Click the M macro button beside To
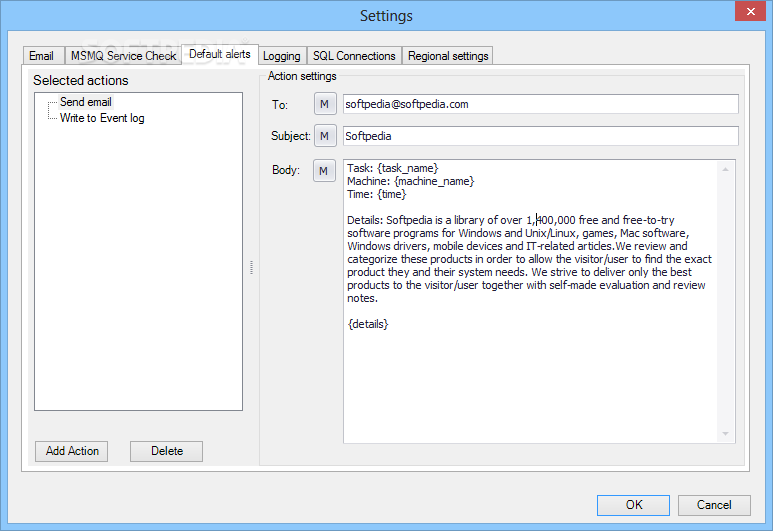This screenshot has width=773, height=531. (x=325, y=104)
